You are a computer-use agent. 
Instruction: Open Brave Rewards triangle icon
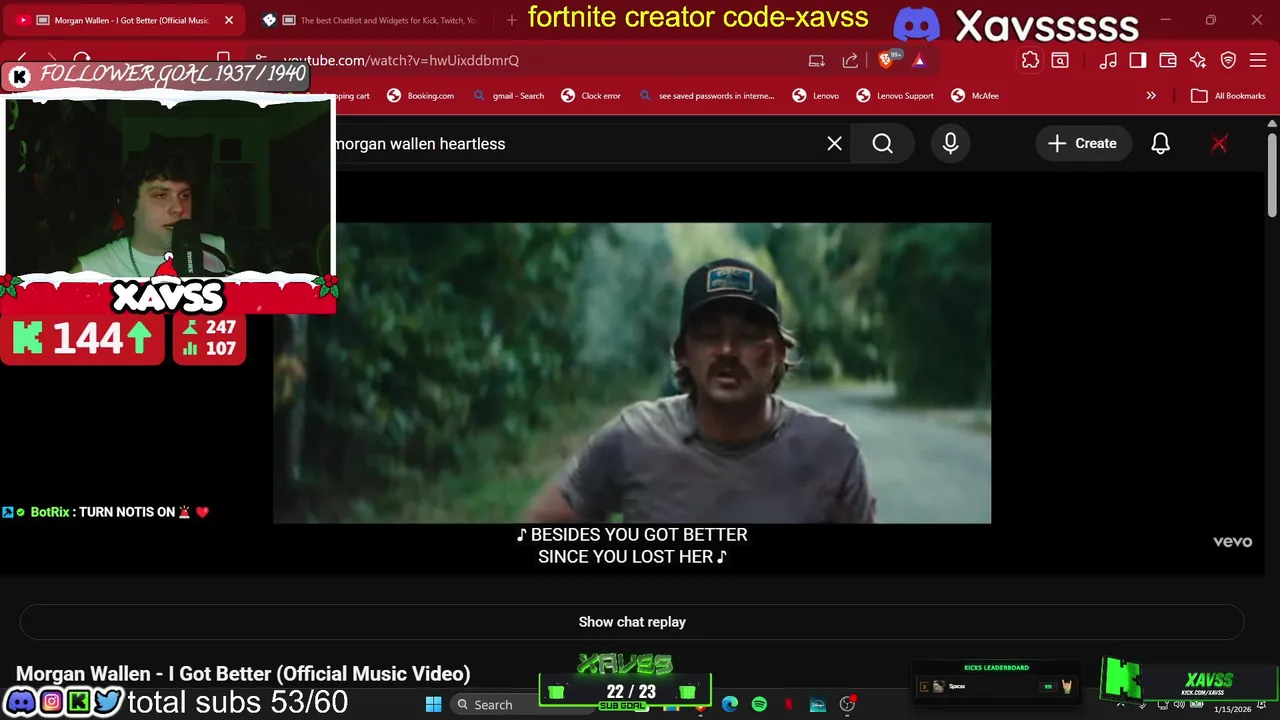click(919, 60)
